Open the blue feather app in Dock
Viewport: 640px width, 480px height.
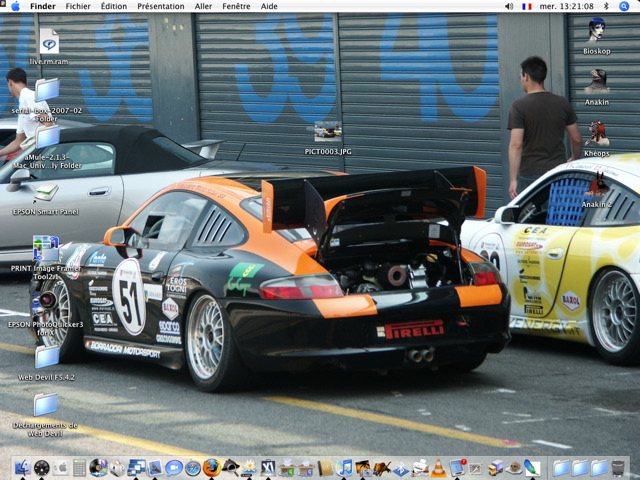pos(533,468)
